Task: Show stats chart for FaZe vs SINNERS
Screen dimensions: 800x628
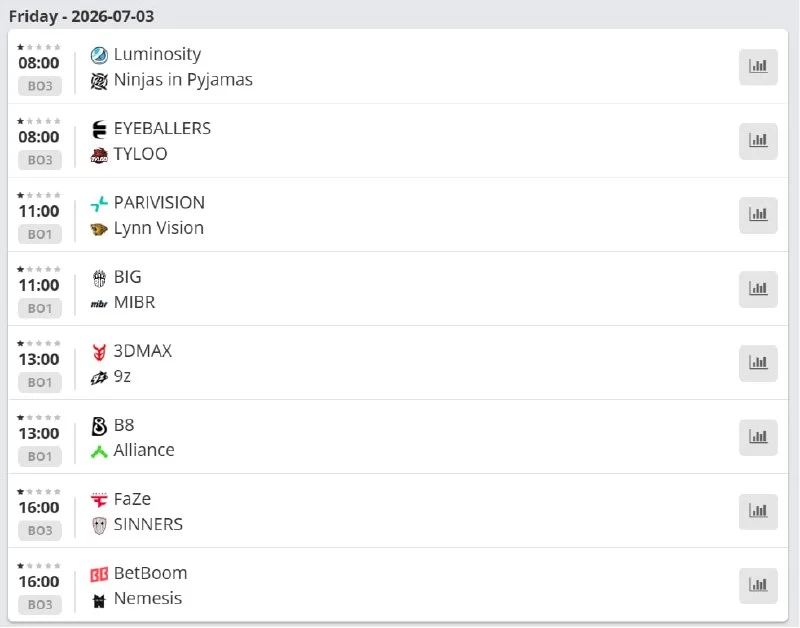Action: pos(758,511)
